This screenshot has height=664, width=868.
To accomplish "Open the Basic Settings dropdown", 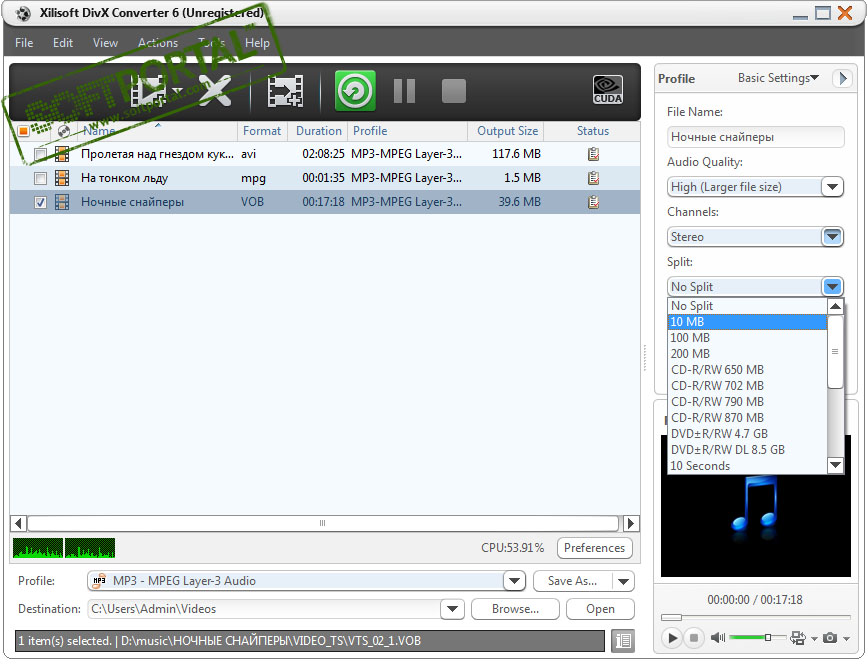I will [778, 78].
